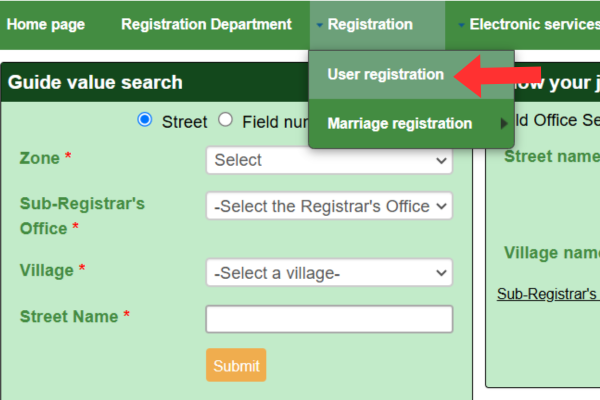Select the Street radio button
The image size is (600, 400).
(x=145, y=120)
